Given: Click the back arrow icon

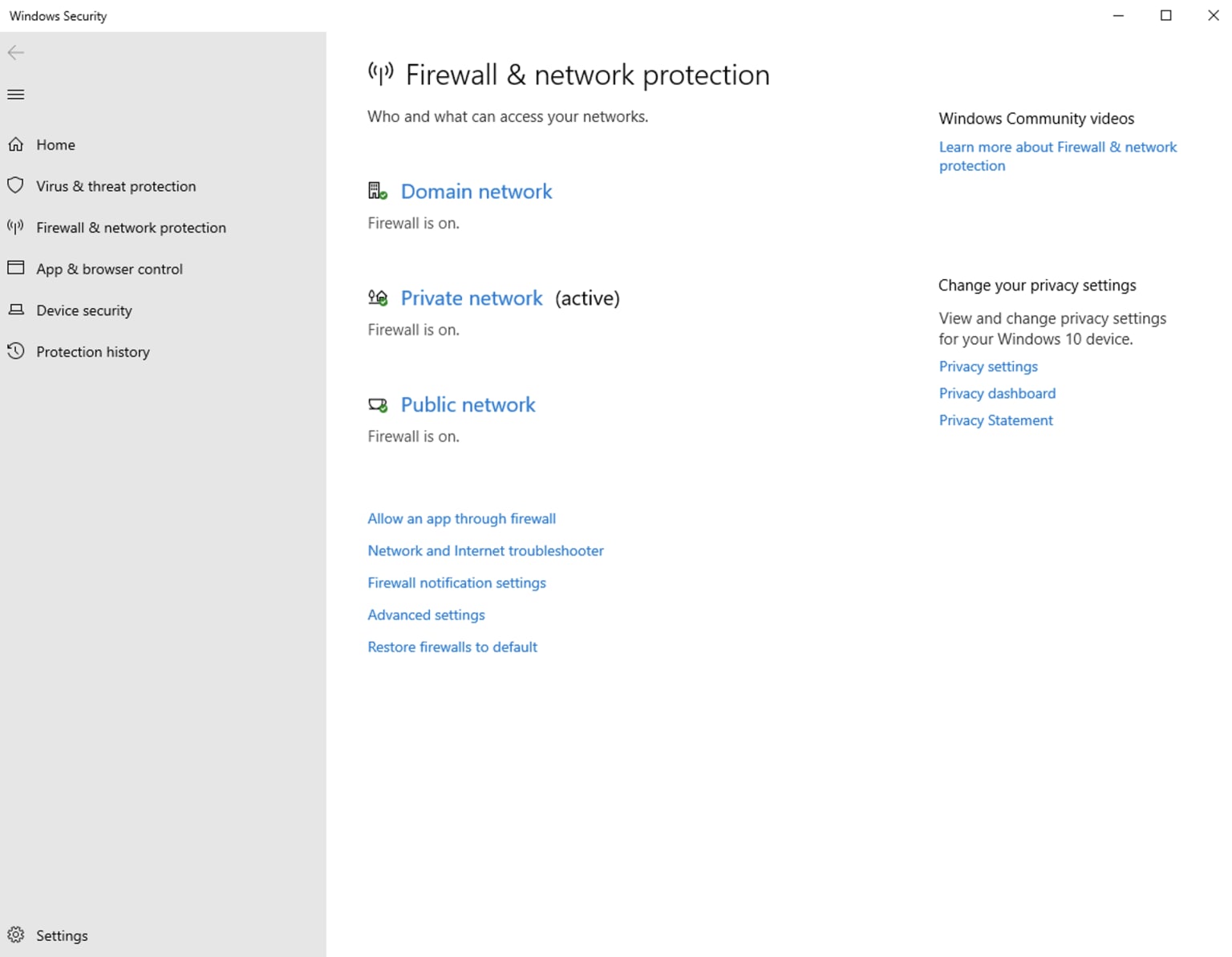Looking at the screenshot, I should pyautogui.click(x=16, y=53).
